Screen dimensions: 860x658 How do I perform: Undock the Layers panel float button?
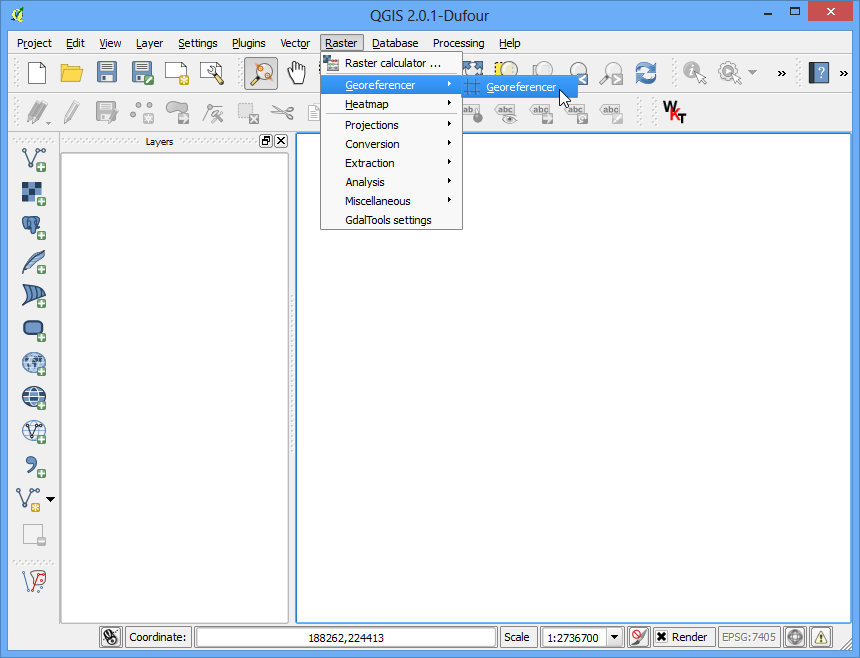tap(266, 141)
